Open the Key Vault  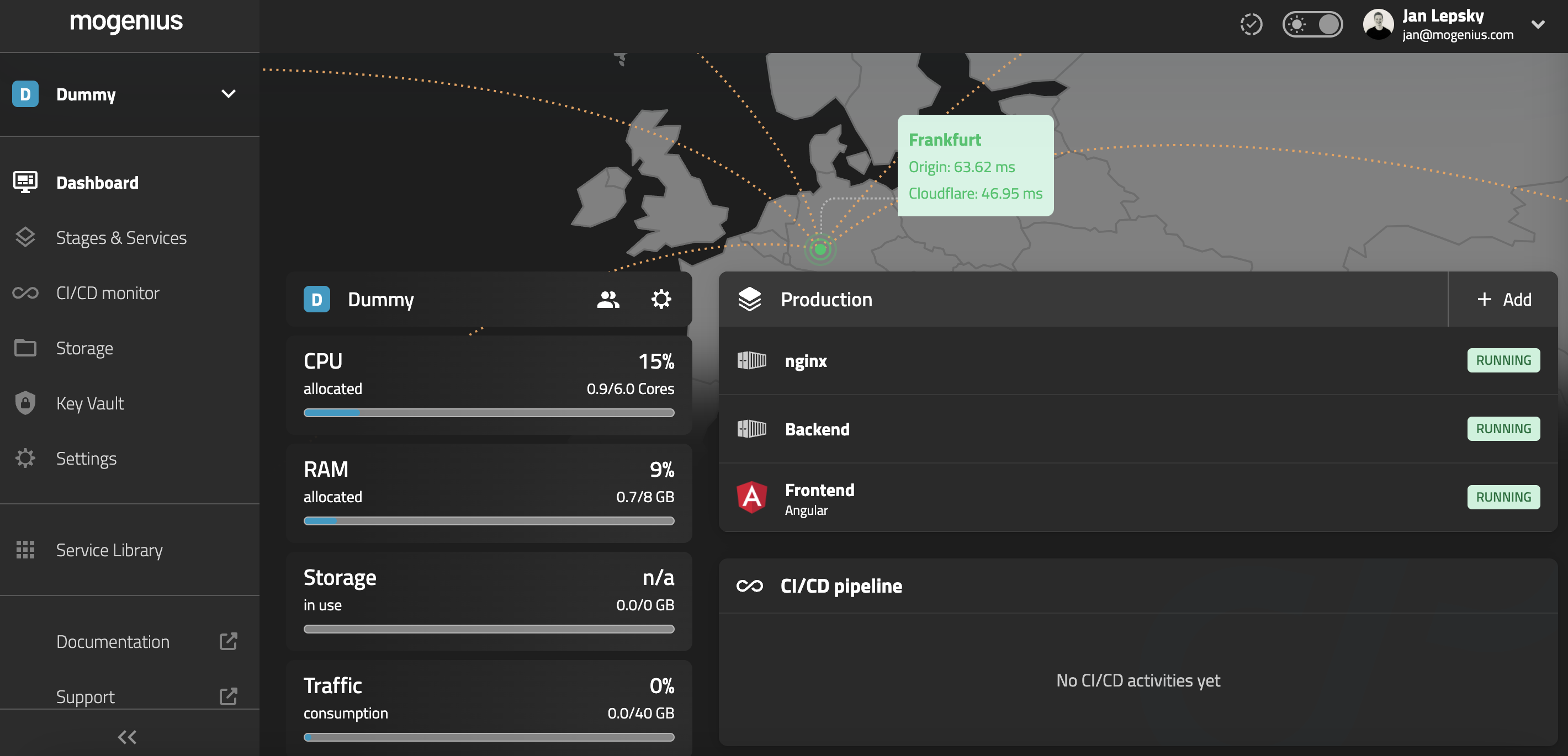tap(89, 403)
